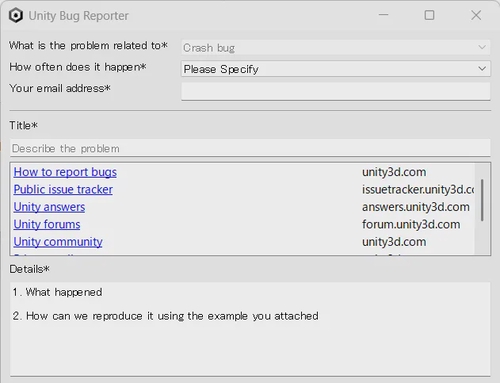Maximize the Unity Bug Reporter window
The width and height of the screenshot is (500, 383).
click(429, 15)
